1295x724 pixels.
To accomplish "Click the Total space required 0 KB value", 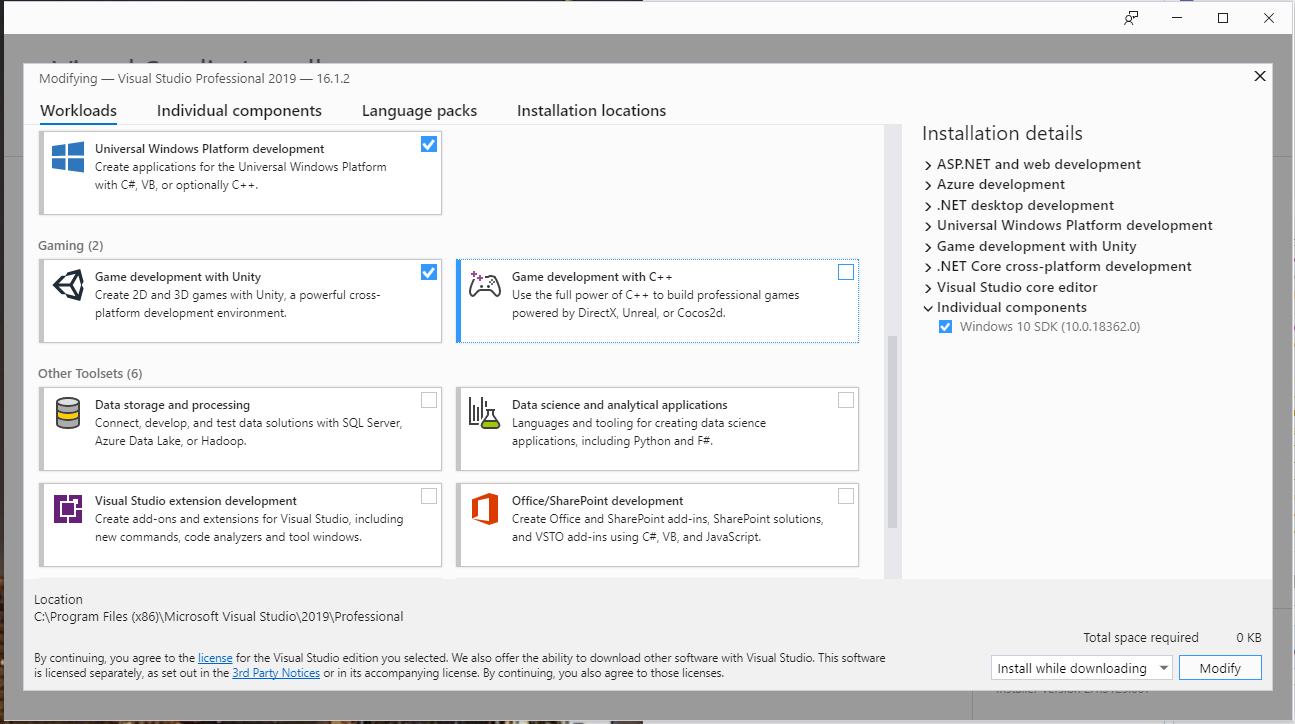I will (1248, 638).
